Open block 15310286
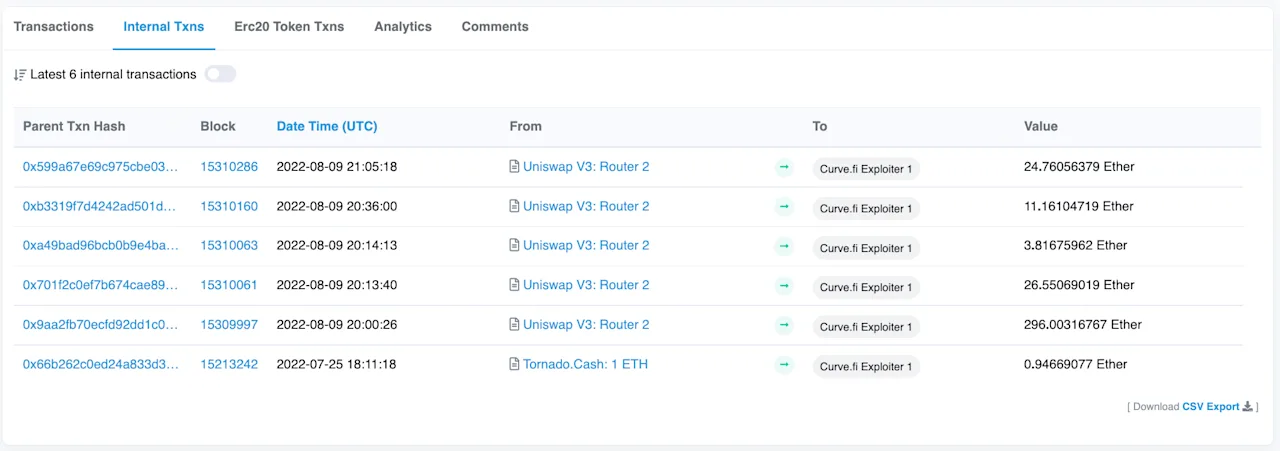The image size is (1280, 451). (x=229, y=167)
